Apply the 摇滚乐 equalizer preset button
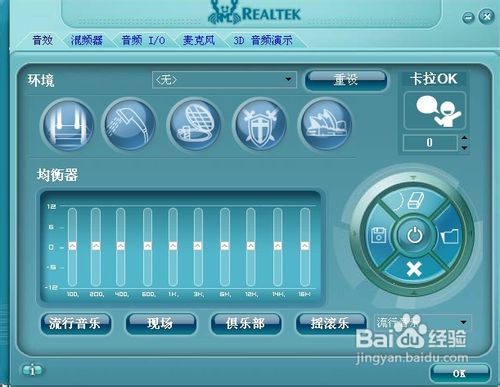Screen dimensions: 500x387 [x=331, y=323]
